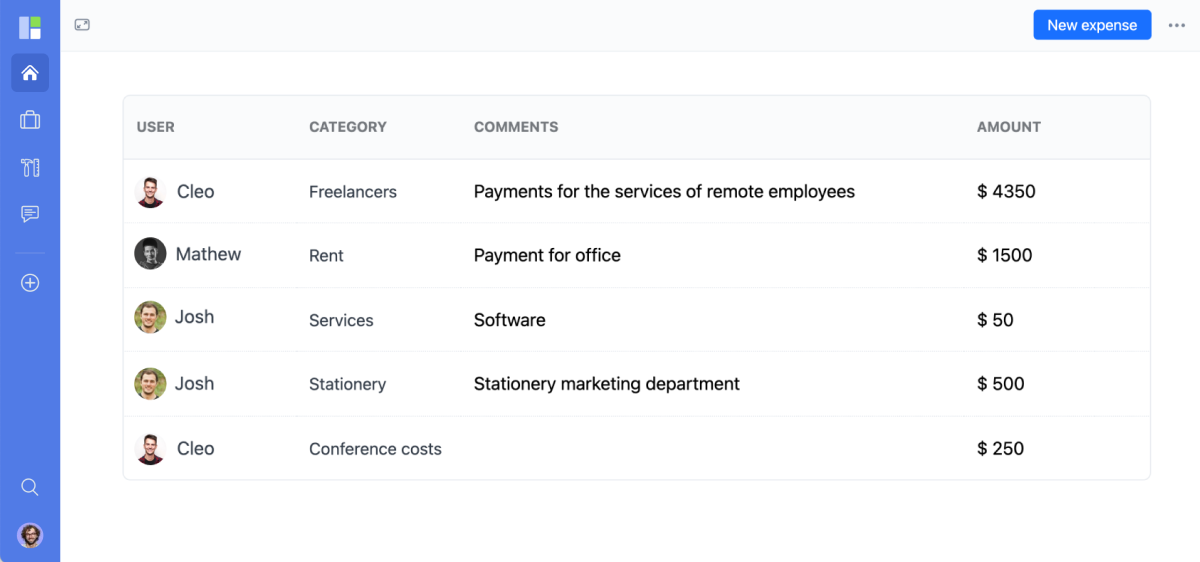Click the plus add icon in the sidebar

tap(30, 283)
